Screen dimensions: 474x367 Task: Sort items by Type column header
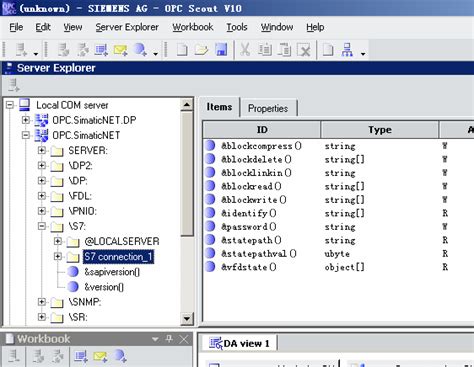[x=380, y=130]
